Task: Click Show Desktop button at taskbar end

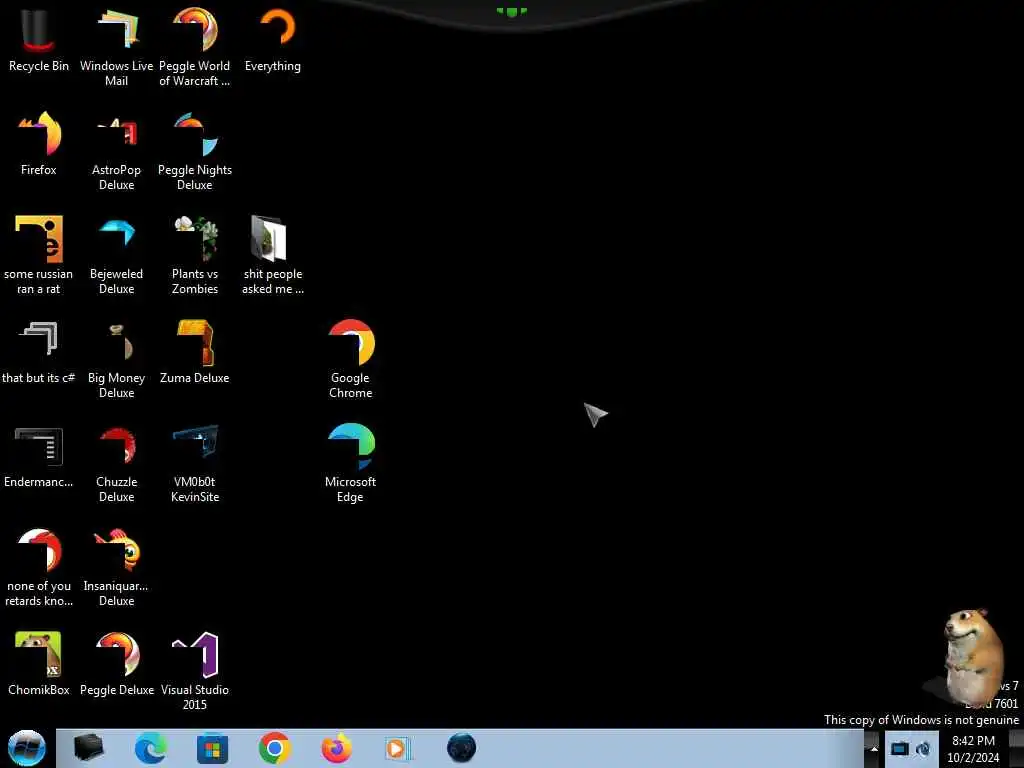Action: click(x=1016, y=748)
